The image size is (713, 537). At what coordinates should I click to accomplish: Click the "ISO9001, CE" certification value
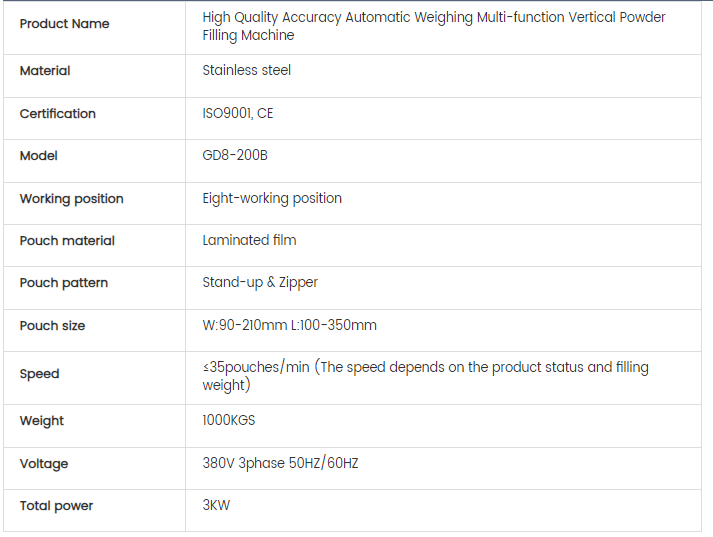(237, 114)
